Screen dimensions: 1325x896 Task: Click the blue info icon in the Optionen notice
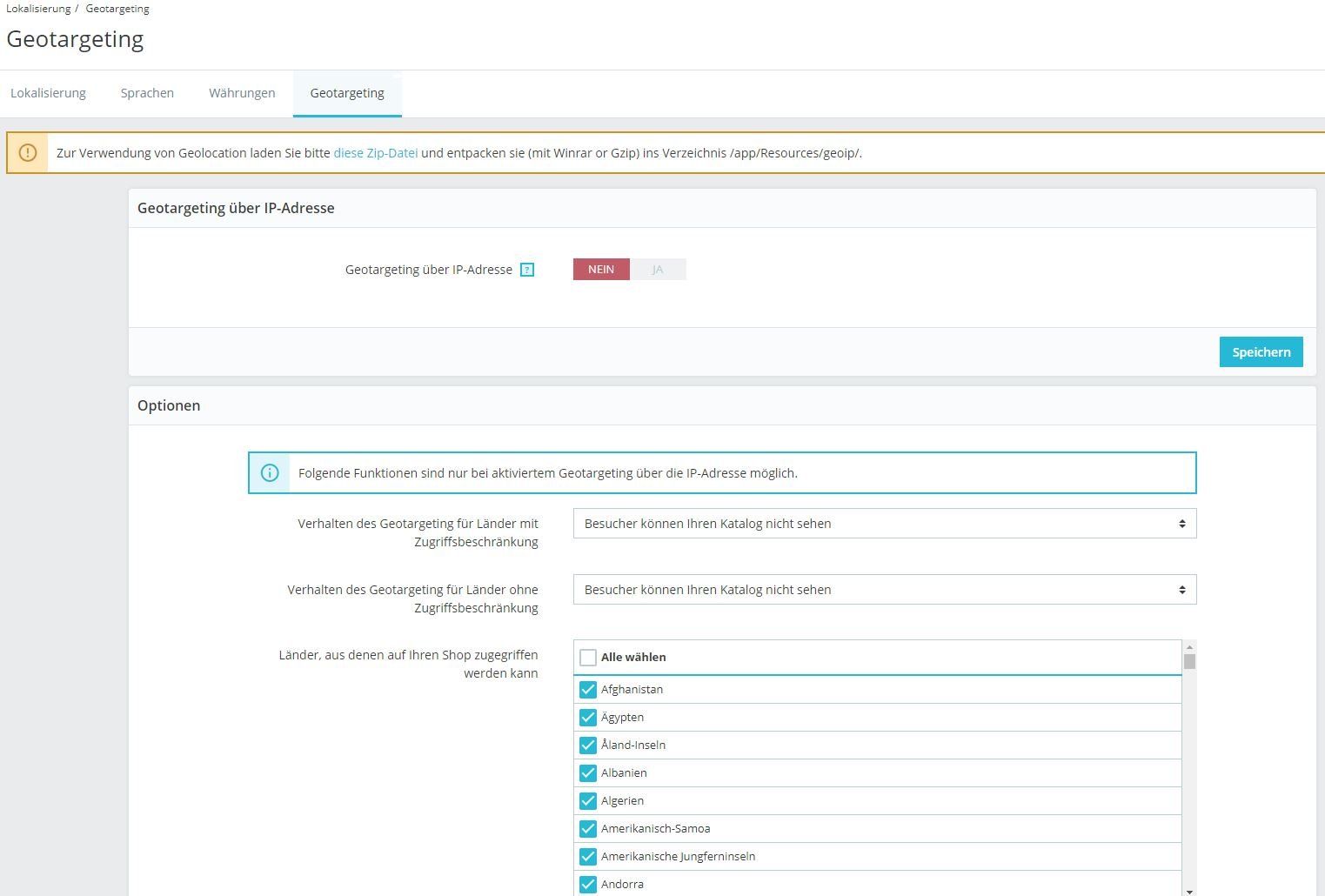tap(270, 473)
